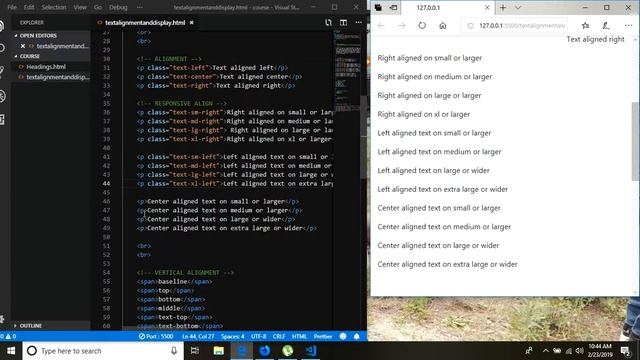Expand the OUTLINE section
Image resolution: width=640 pixels, height=360 pixels.
(x=28, y=325)
